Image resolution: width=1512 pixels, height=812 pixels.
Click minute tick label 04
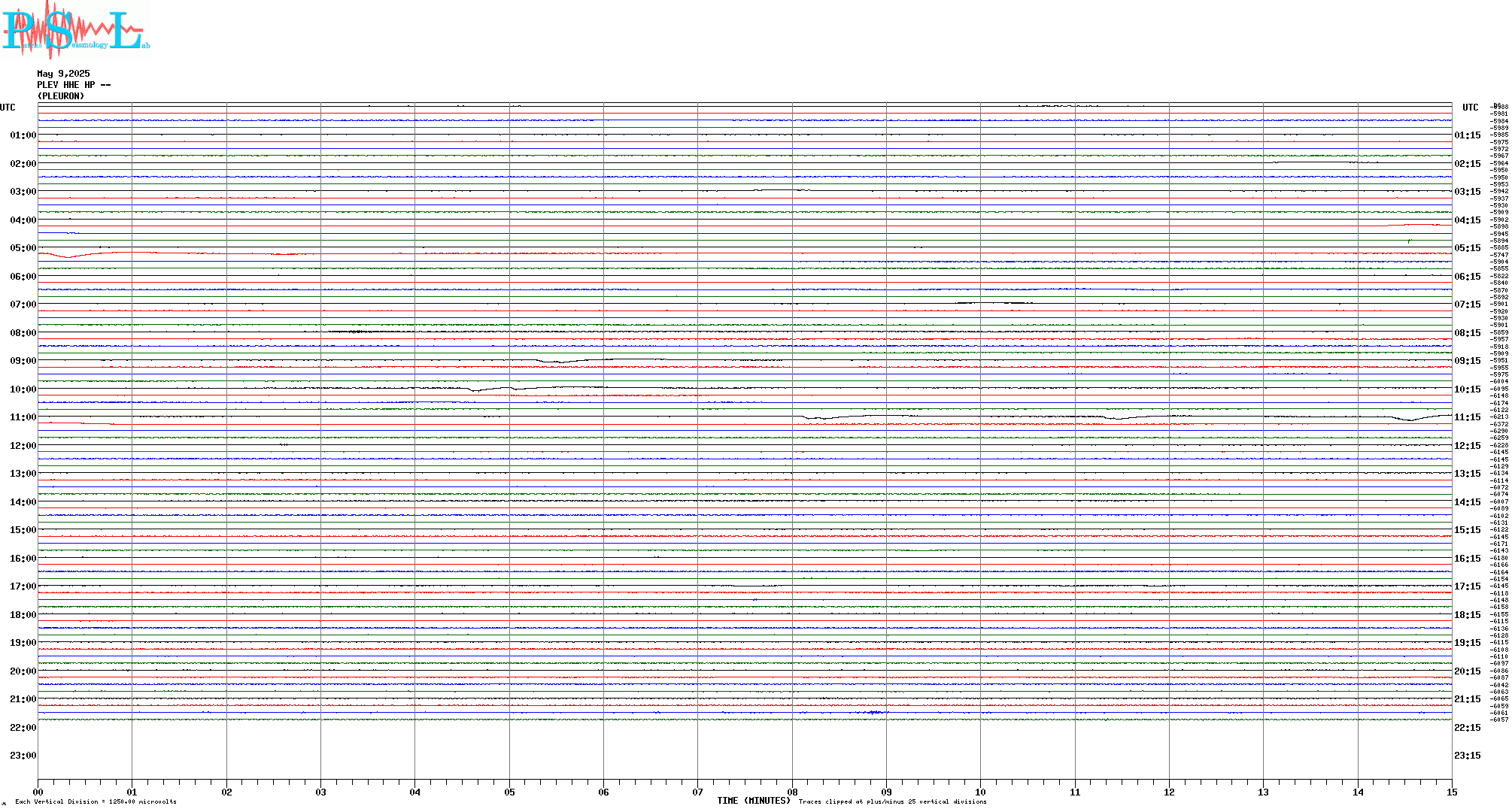click(414, 792)
